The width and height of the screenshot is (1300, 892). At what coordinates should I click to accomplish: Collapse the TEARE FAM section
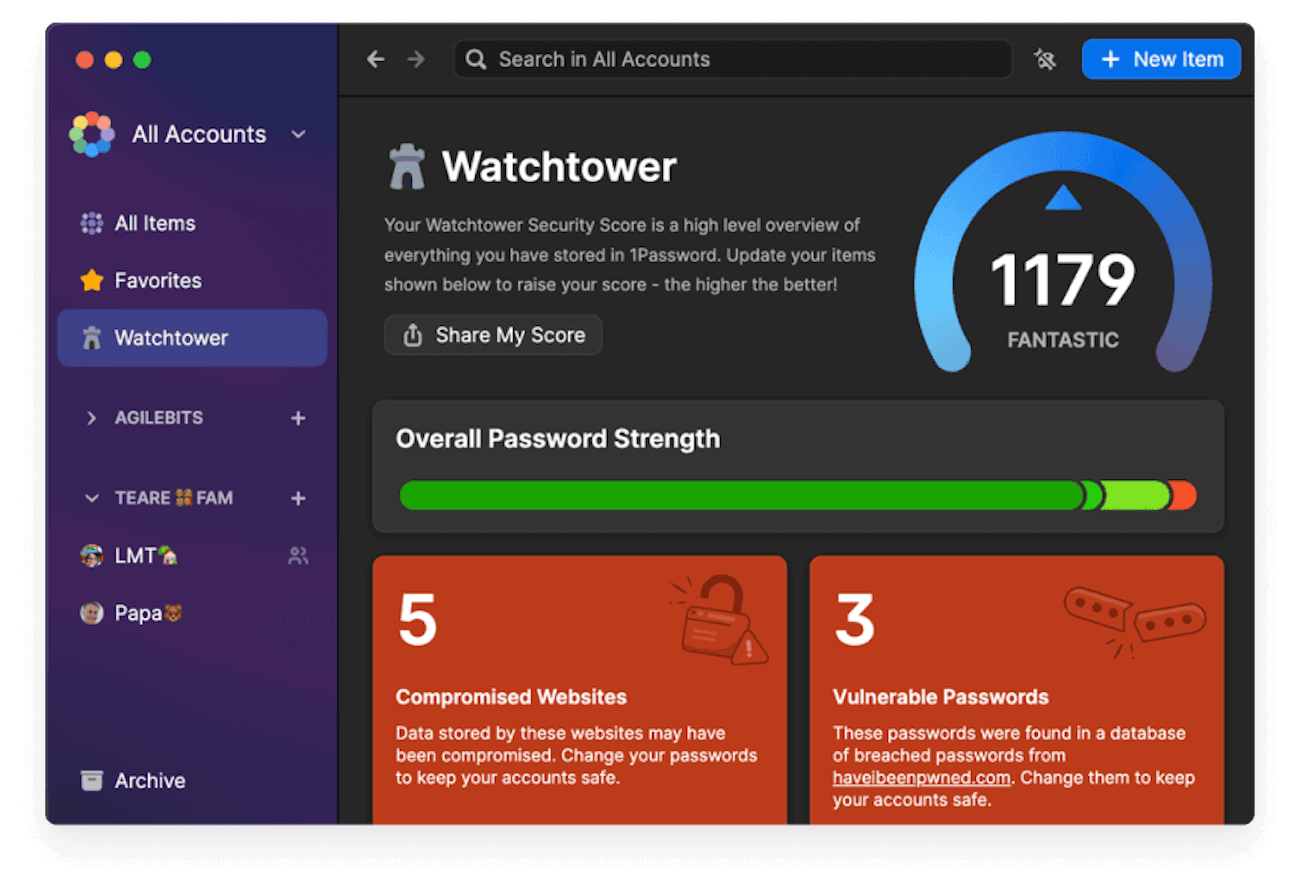point(92,498)
